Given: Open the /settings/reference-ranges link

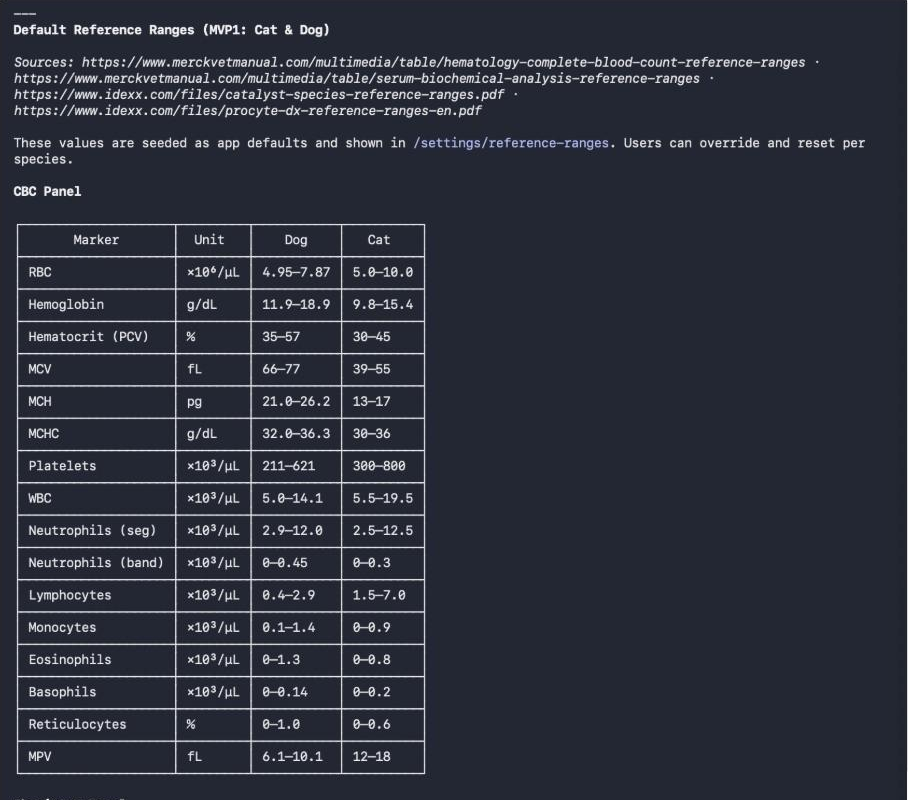Looking at the screenshot, I should click(x=511, y=143).
